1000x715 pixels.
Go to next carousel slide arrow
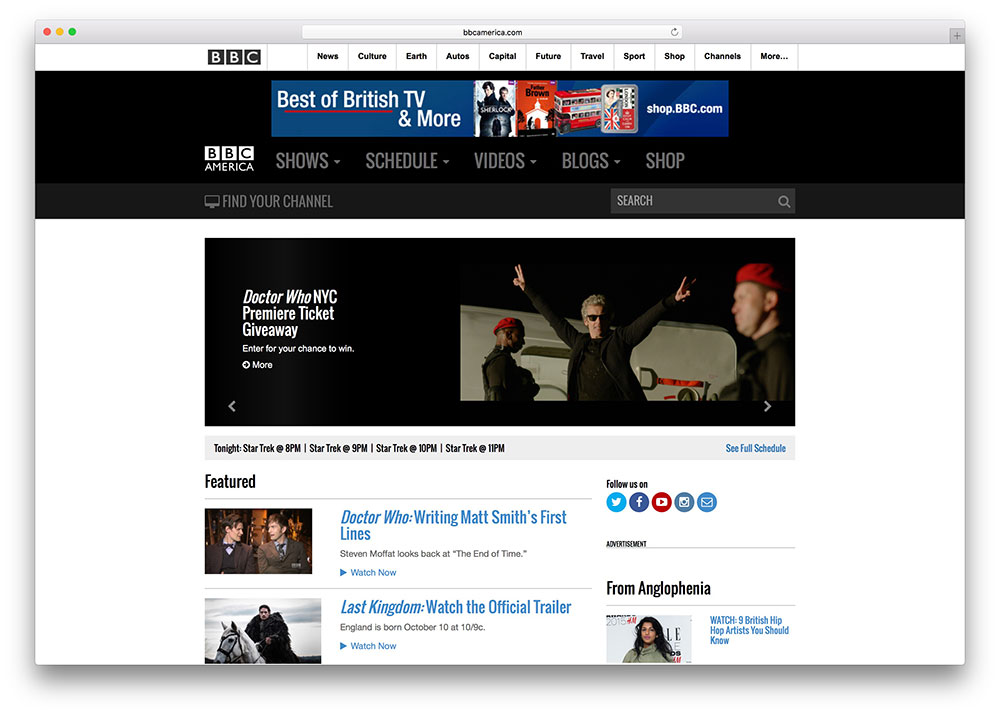pos(767,406)
